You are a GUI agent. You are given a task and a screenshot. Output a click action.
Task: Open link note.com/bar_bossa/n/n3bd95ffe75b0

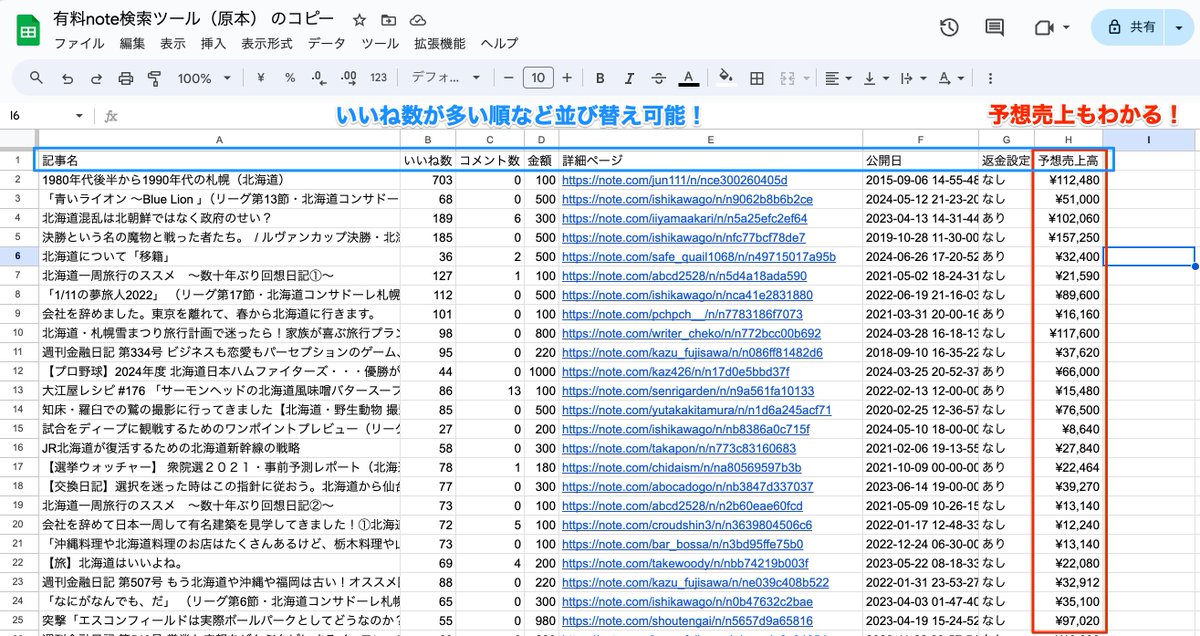pyautogui.click(x=682, y=543)
